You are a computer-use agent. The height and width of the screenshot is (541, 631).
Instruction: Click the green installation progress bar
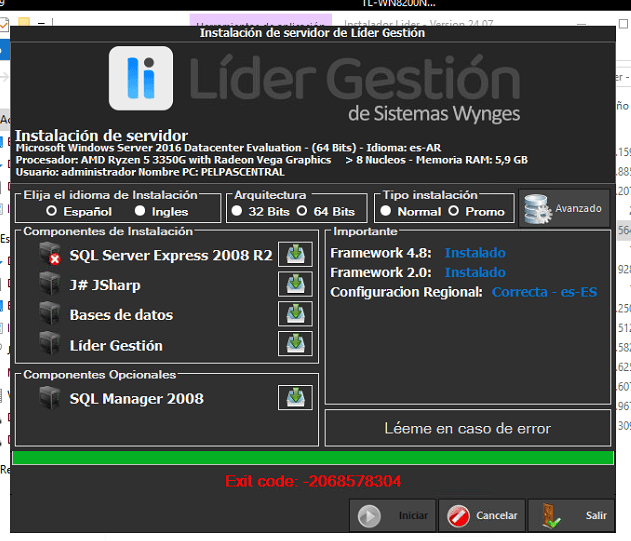pos(313,458)
